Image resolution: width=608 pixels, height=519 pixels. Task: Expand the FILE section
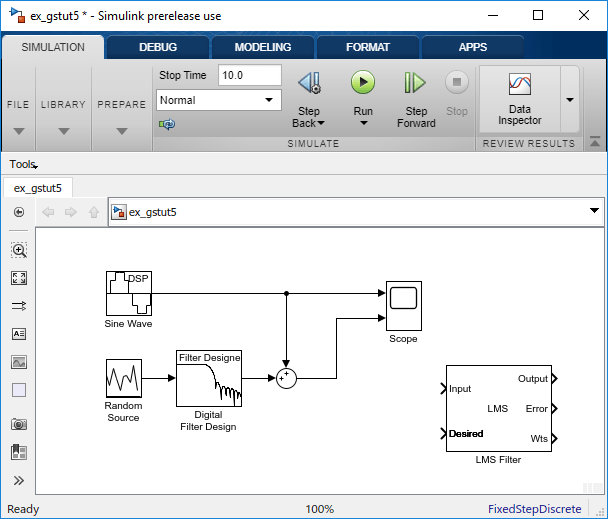(18, 131)
